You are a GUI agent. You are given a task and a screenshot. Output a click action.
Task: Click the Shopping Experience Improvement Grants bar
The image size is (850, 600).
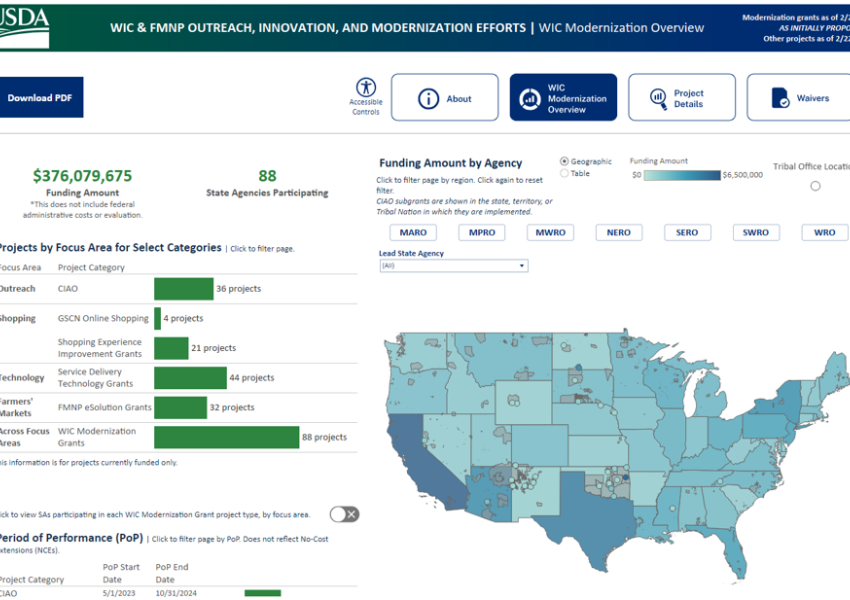[171, 348]
